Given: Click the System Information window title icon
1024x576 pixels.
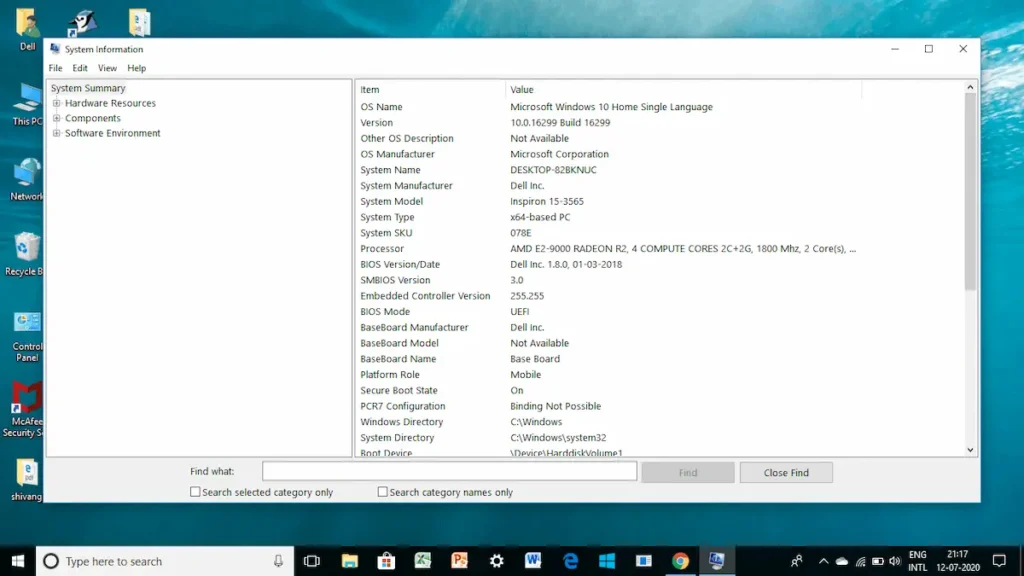Looking at the screenshot, I should (55, 49).
